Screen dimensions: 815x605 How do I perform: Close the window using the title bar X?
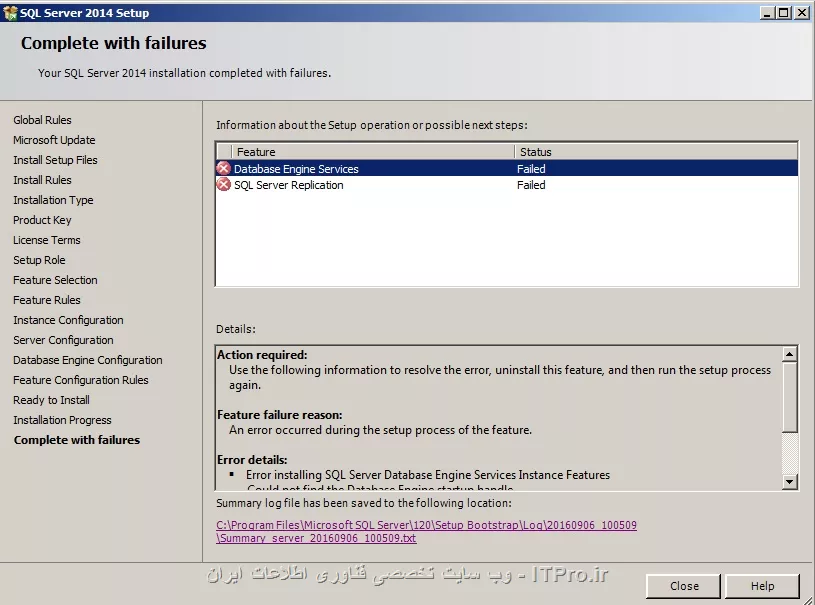(x=802, y=12)
